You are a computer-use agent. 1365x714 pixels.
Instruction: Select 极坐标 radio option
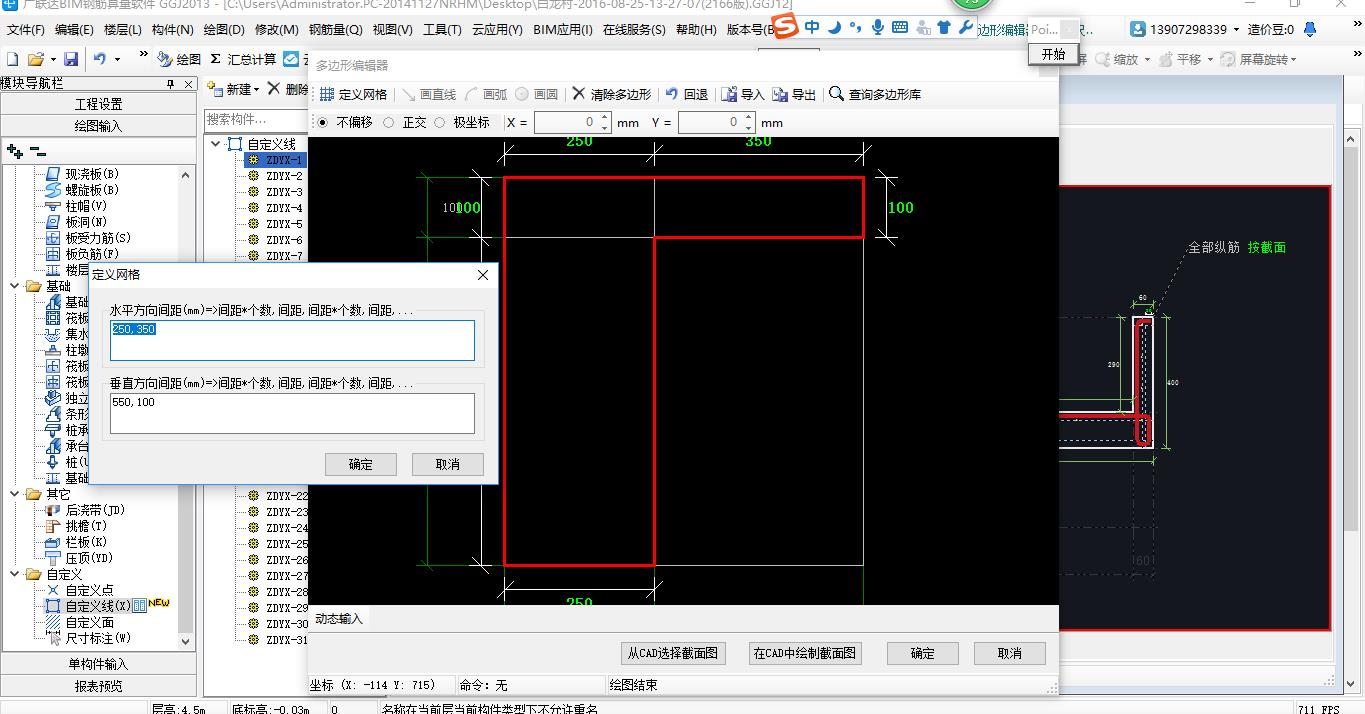462,122
